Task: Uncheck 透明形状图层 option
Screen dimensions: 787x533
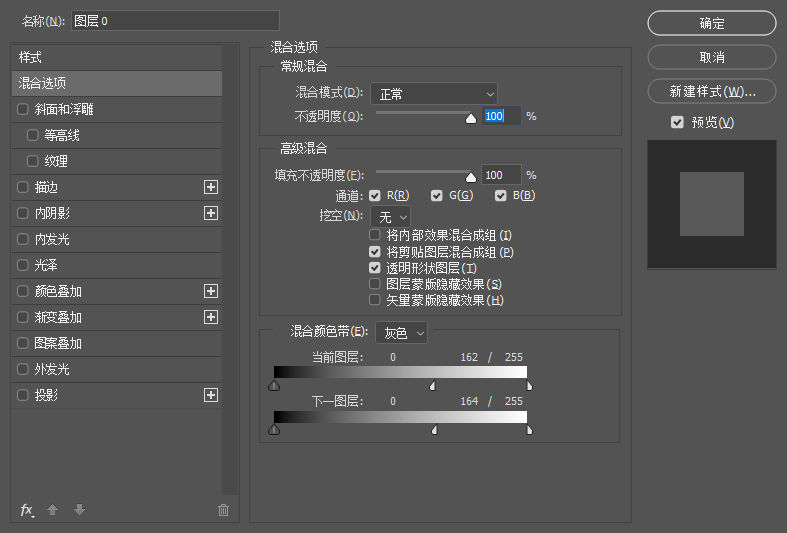Action: coord(374,268)
